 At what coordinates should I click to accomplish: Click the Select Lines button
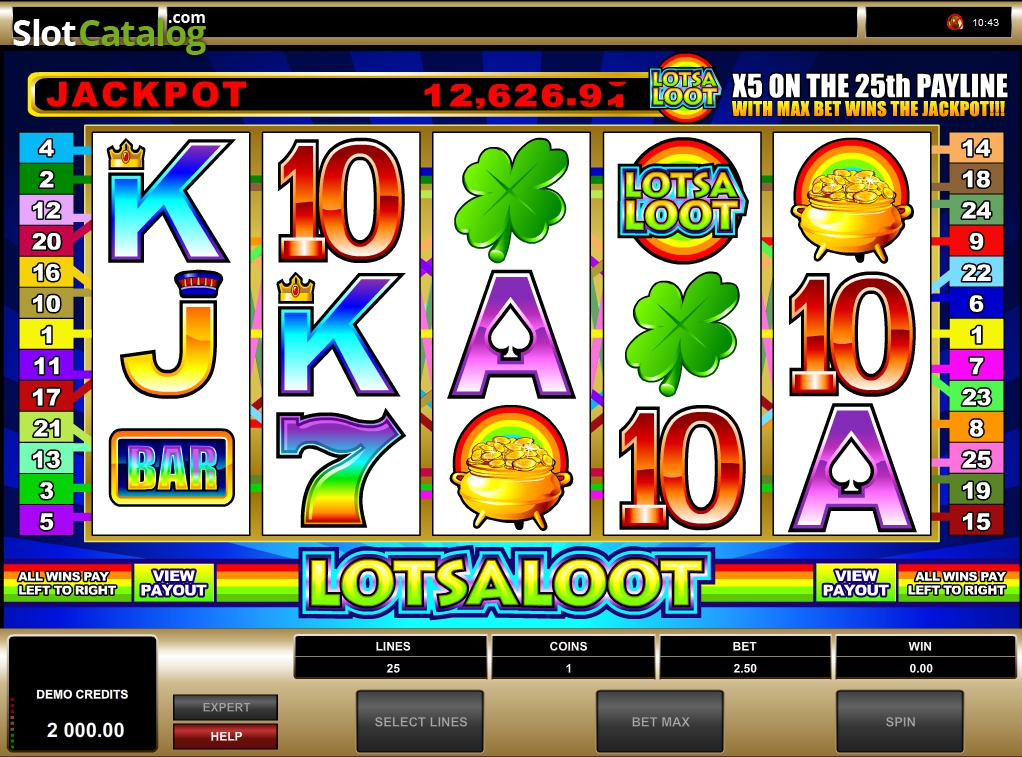(420, 722)
